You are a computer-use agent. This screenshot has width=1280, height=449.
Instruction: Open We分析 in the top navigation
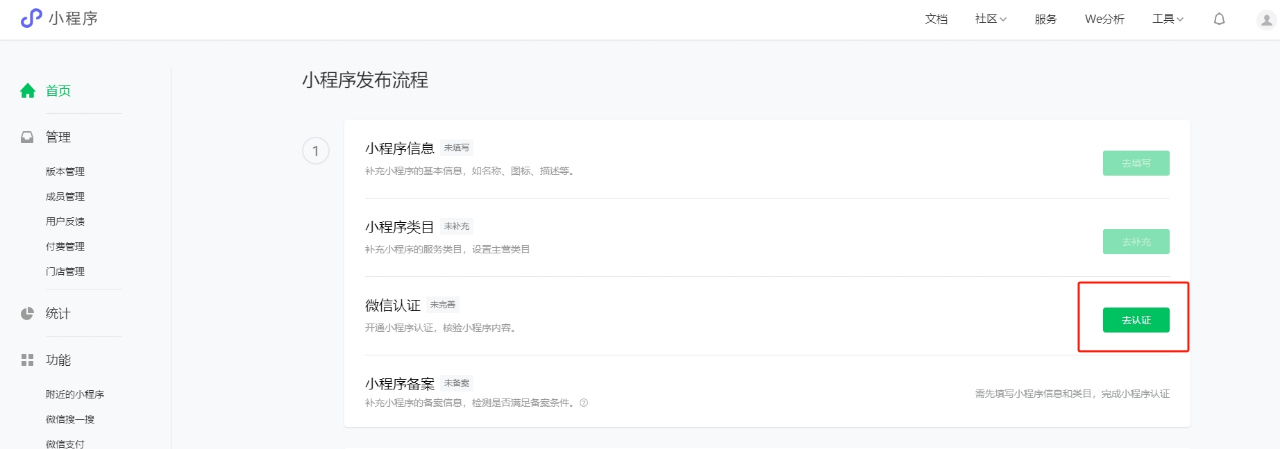tap(1104, 19)
